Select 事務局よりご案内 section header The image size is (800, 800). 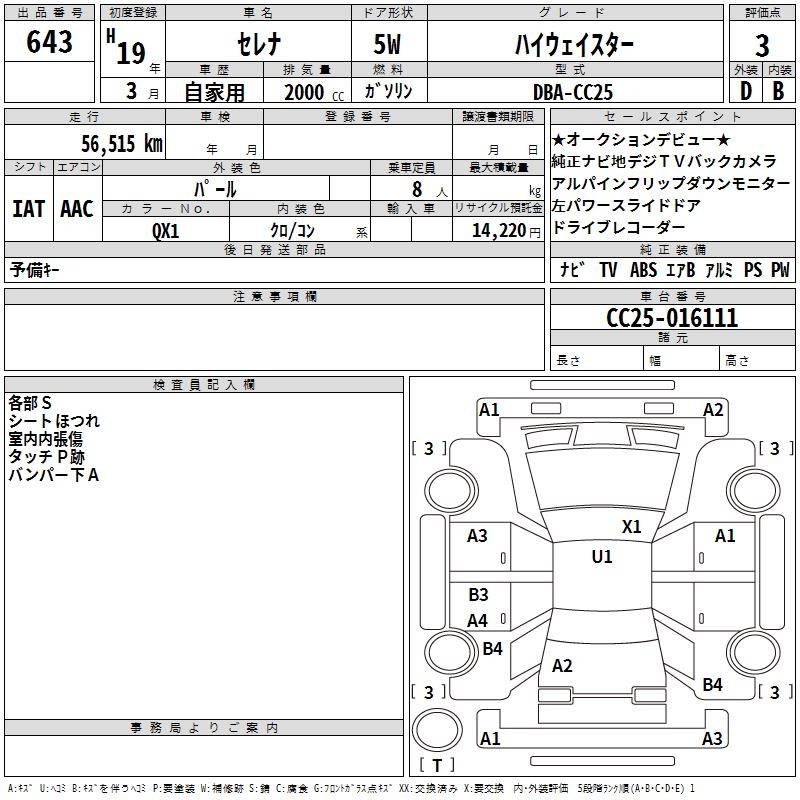click(x=204, y=728)
